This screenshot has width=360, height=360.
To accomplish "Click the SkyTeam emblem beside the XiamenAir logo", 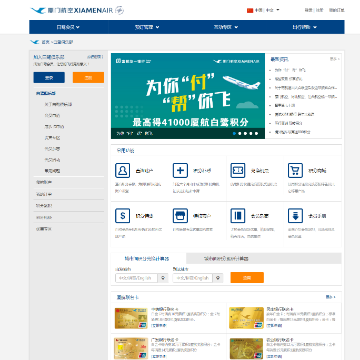I will pyautogui.click(x=120, y=10).
